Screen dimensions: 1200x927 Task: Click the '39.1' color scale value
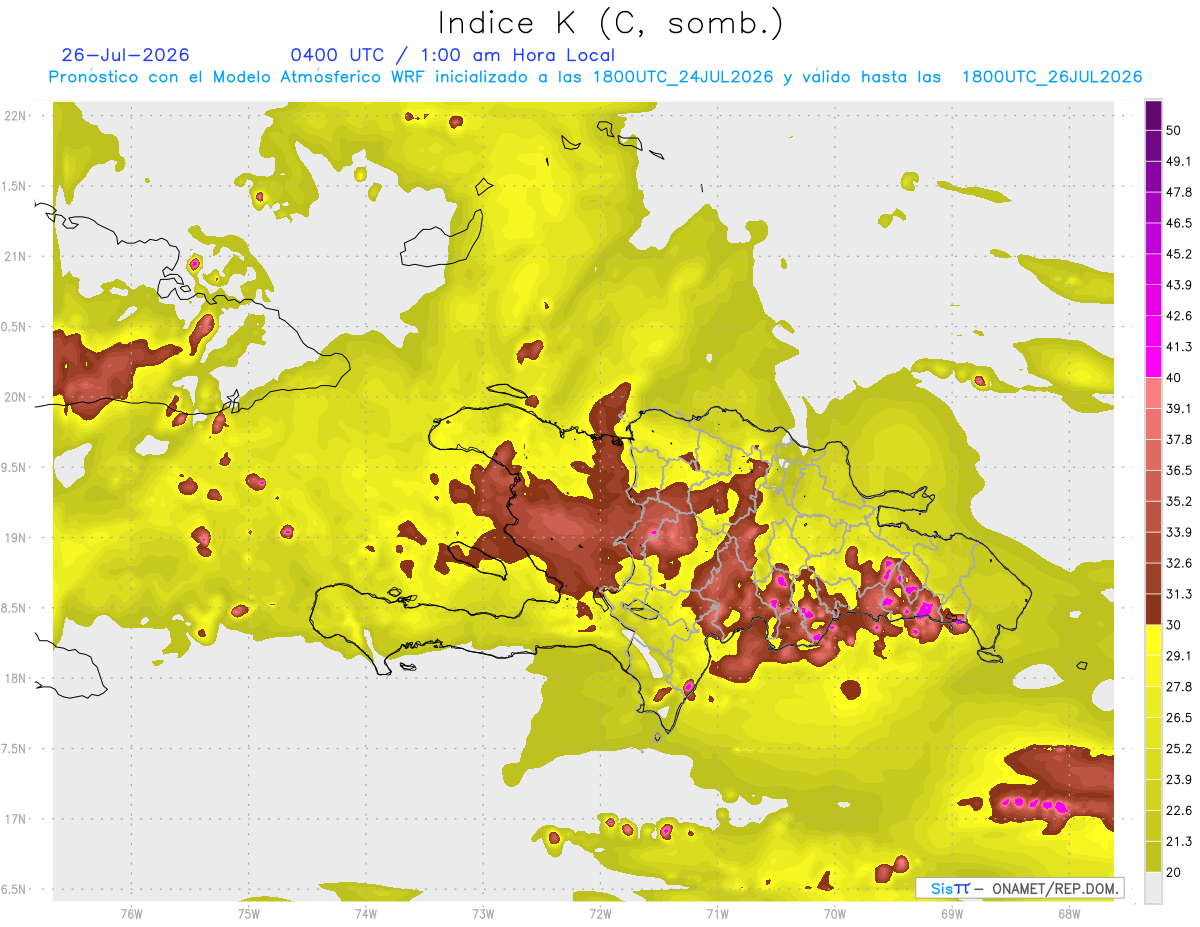pos(1179,408)
